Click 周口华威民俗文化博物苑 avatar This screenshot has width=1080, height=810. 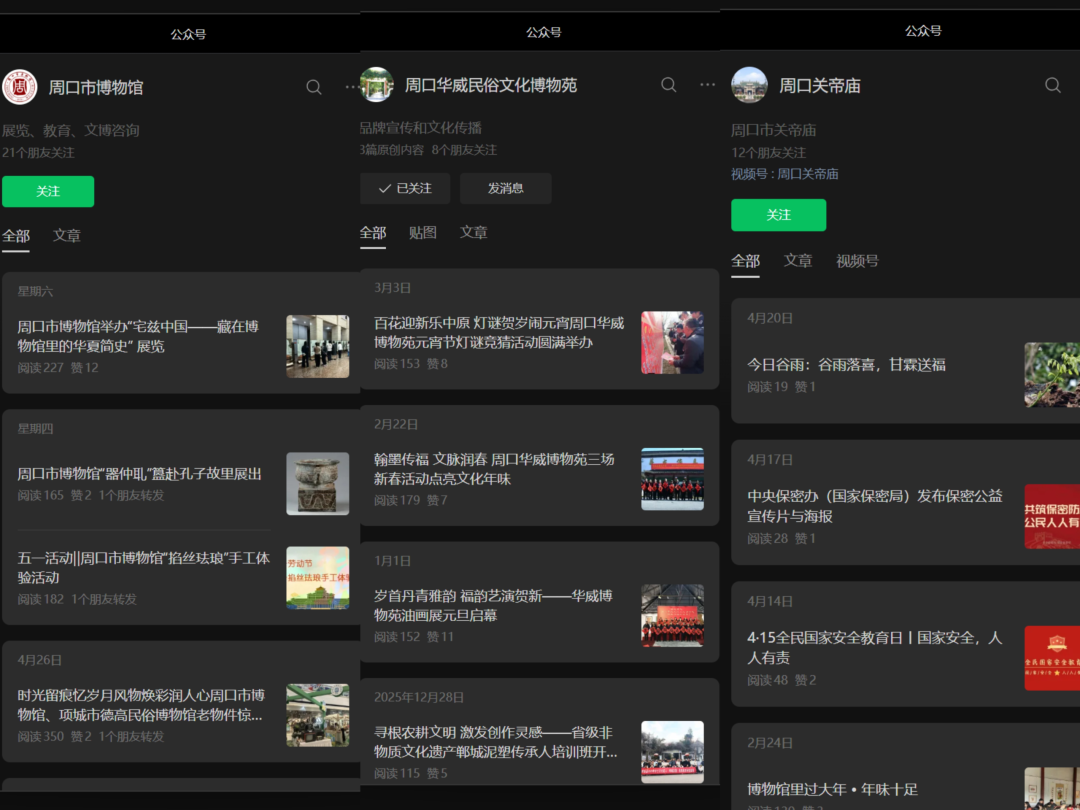tap(376, 85)
